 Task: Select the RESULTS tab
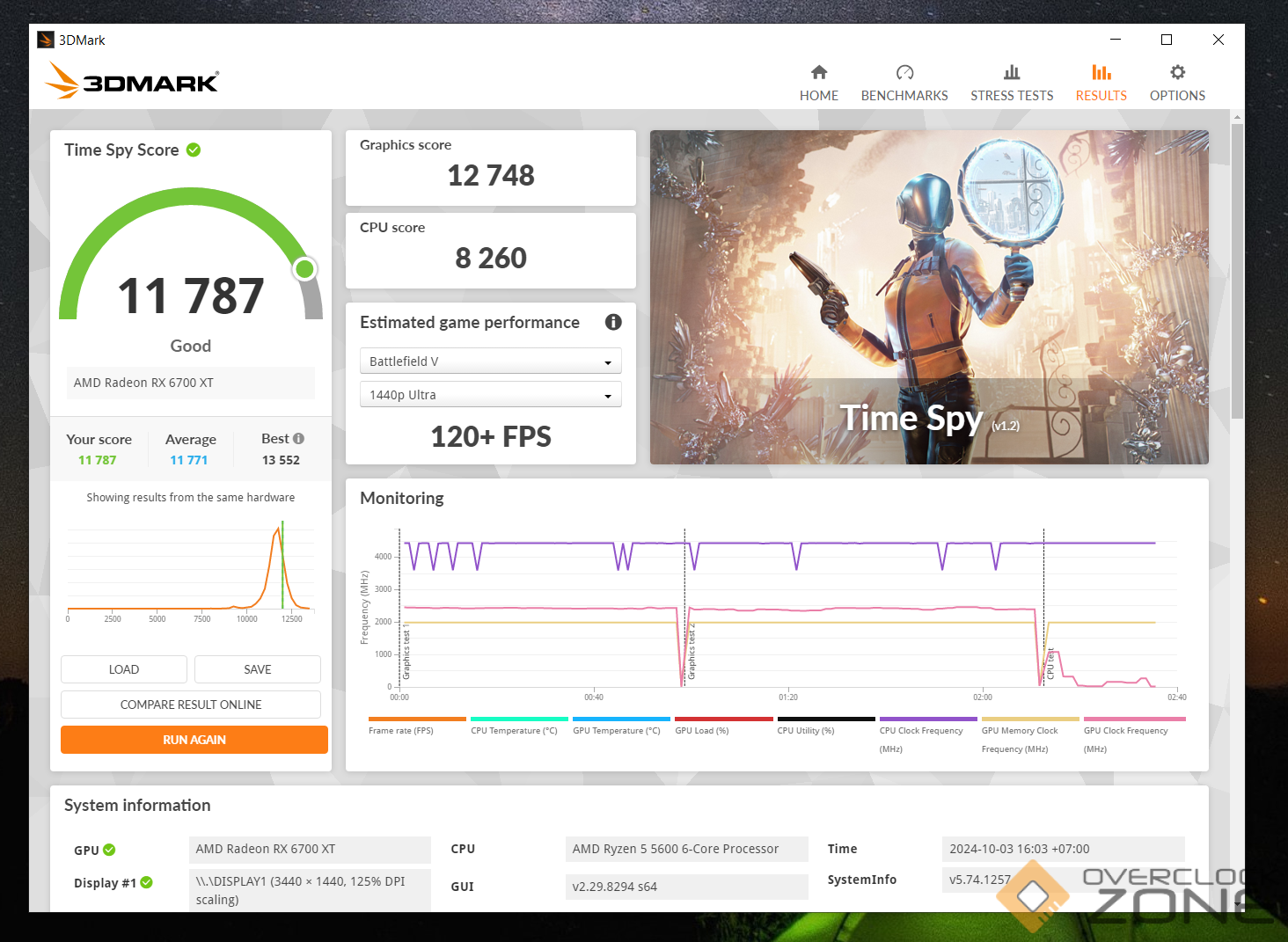[x=1101, y=83]
